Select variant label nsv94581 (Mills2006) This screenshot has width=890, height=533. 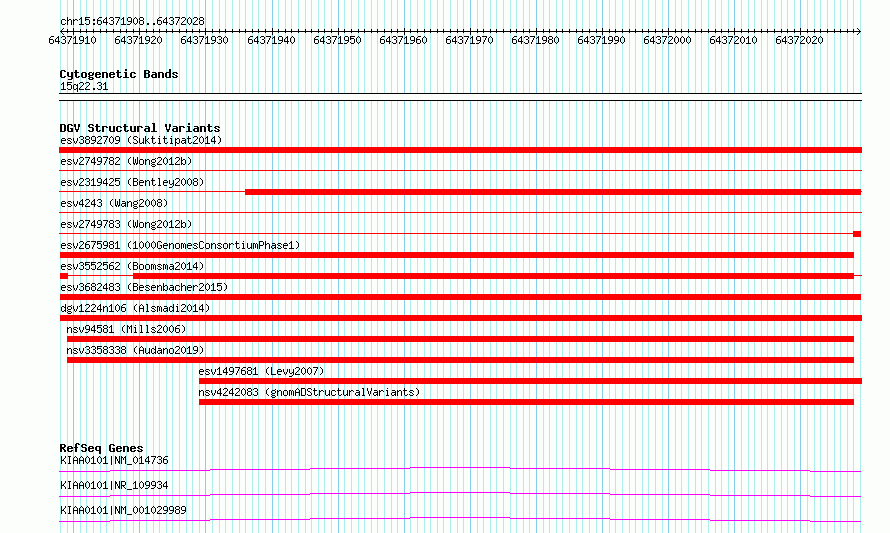point(126,329)
